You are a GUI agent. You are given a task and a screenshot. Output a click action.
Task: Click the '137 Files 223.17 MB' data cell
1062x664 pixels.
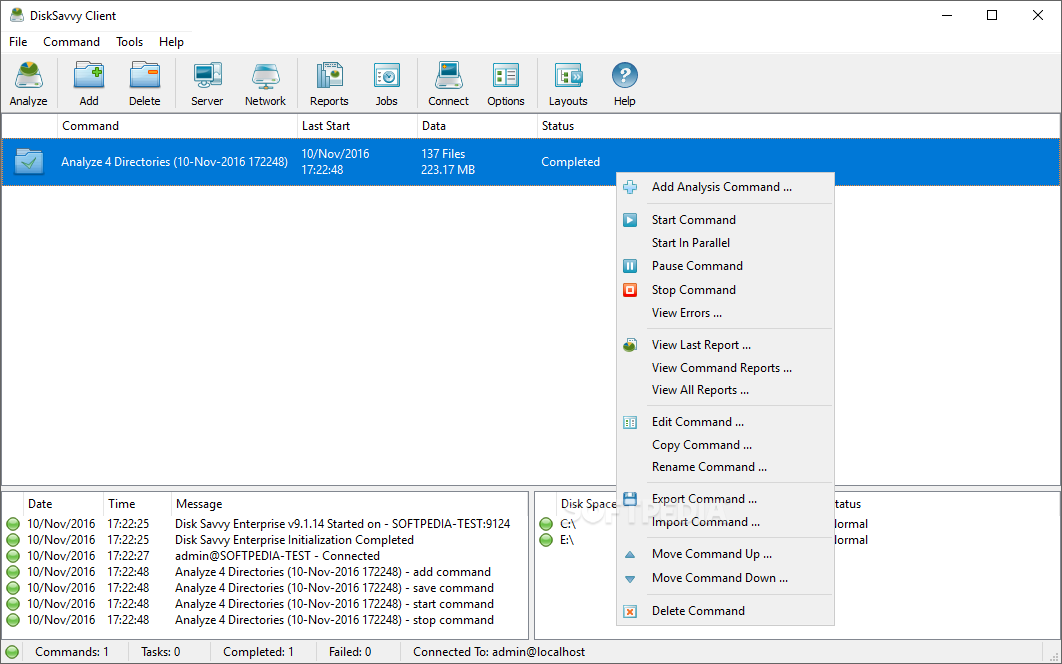[x=448, y=162]
